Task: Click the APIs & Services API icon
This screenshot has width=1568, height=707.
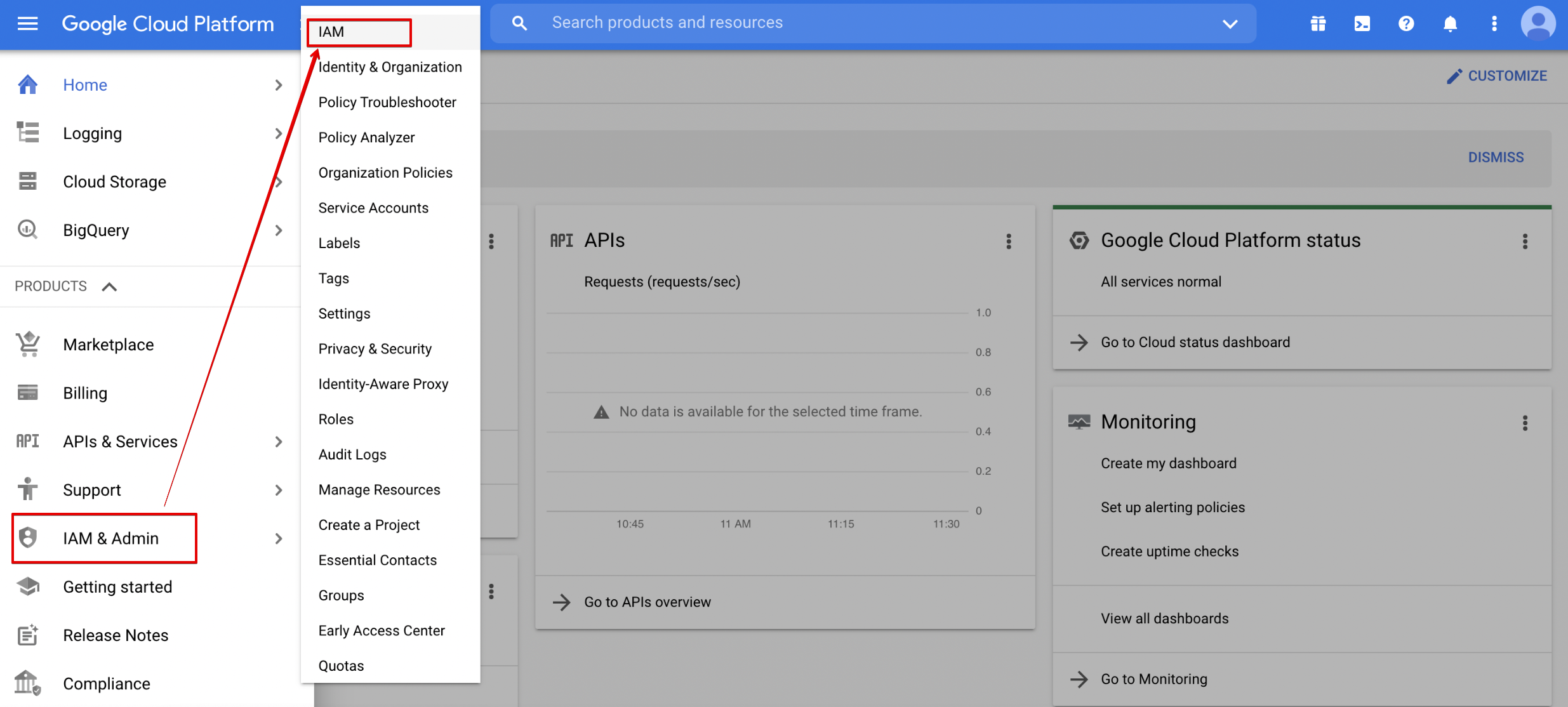Action: tap(27, 441)
